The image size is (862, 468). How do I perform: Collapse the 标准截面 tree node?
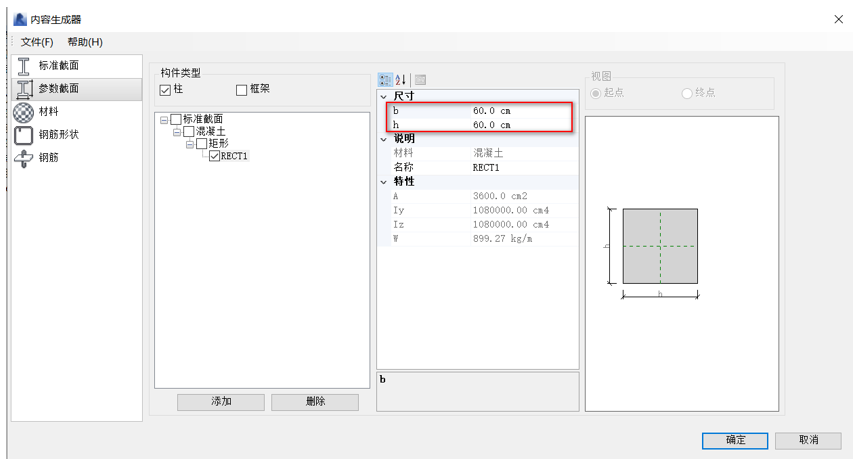click(163, 120)
